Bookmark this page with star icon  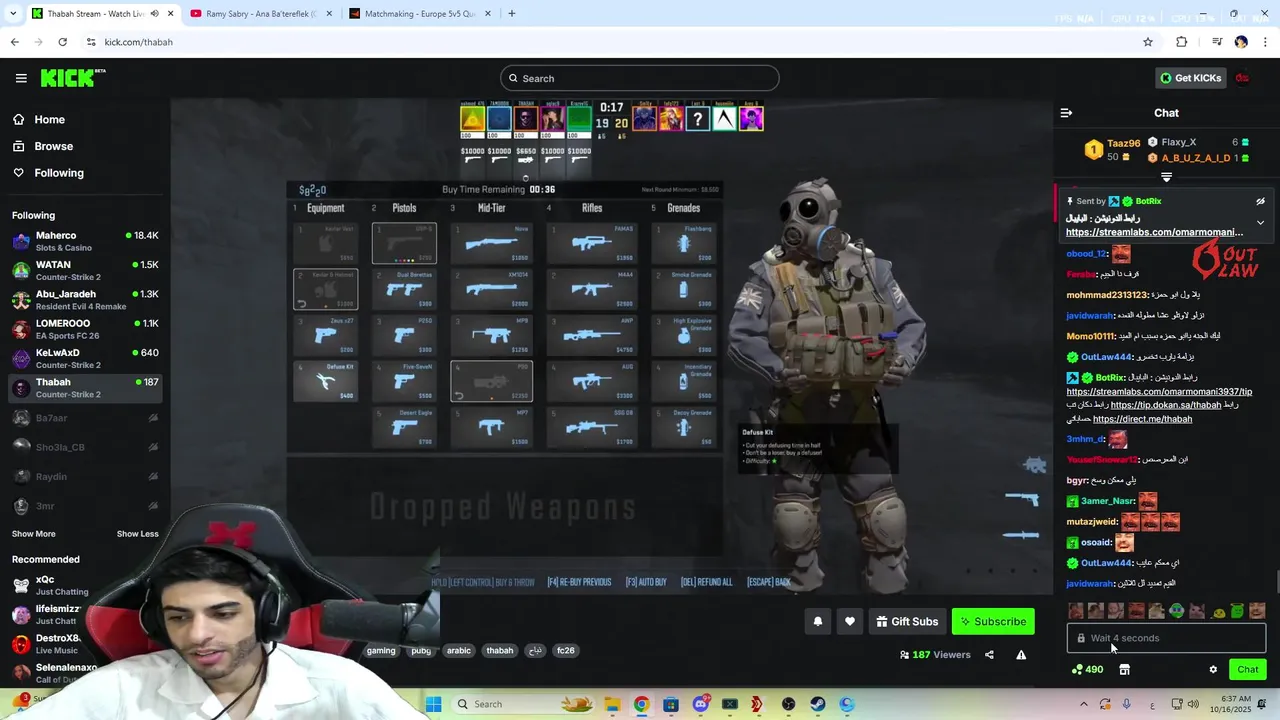point(1148,42)
